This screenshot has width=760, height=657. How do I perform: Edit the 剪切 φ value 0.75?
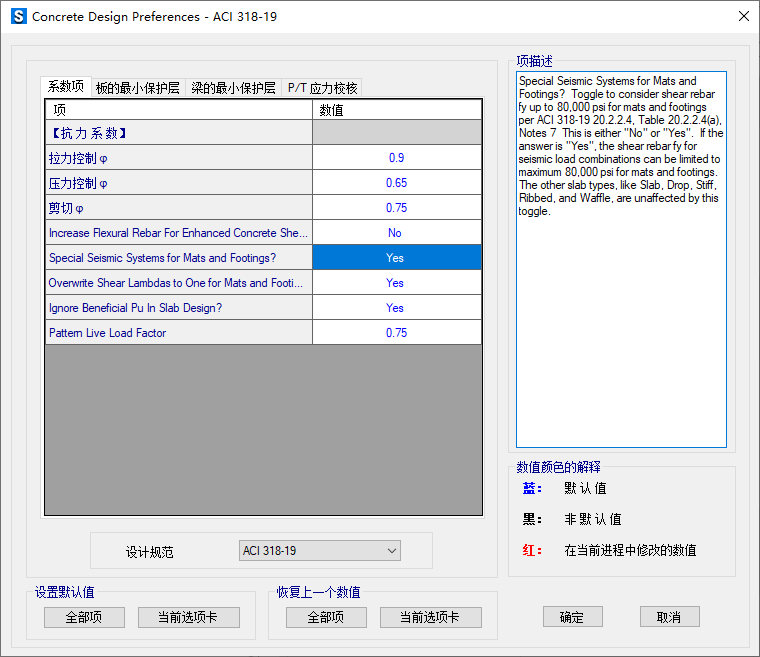(x=396, y=208)
